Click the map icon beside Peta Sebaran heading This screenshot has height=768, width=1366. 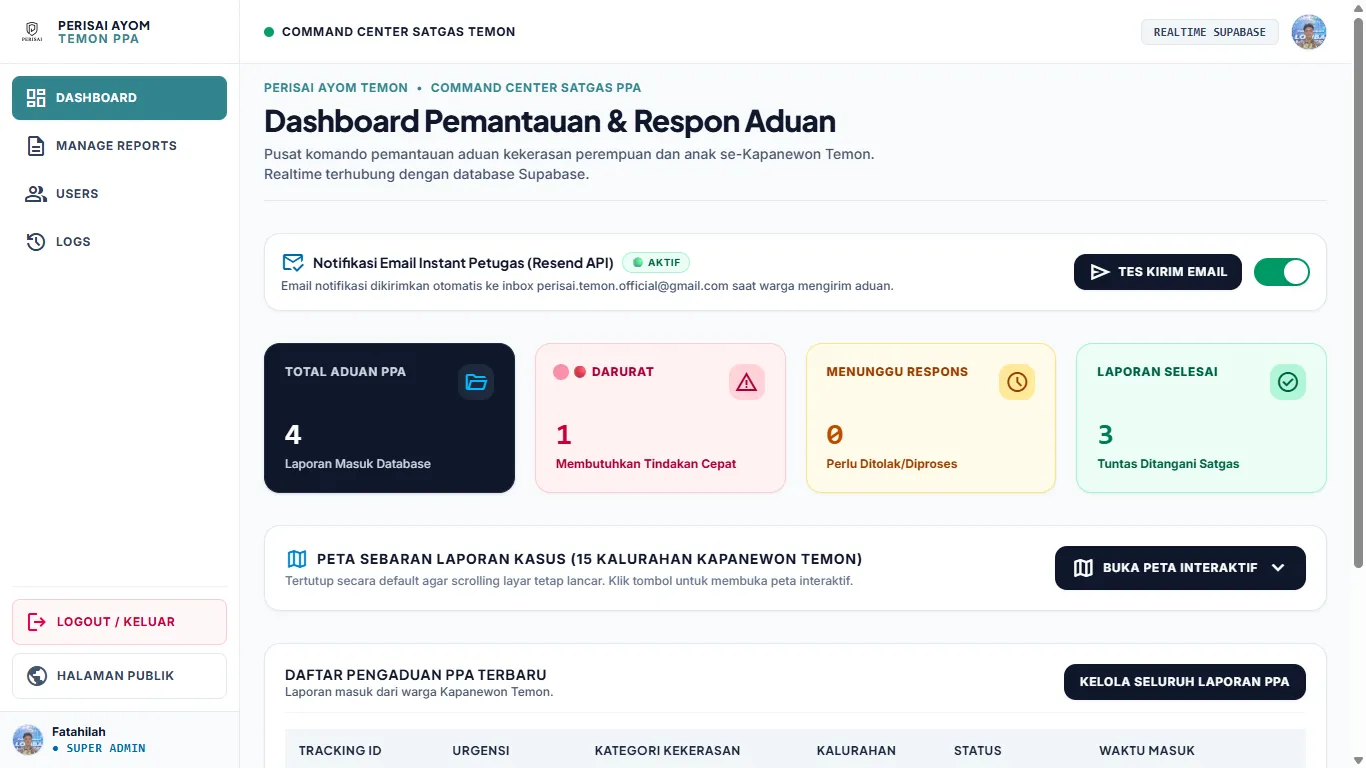pos(297,559)
